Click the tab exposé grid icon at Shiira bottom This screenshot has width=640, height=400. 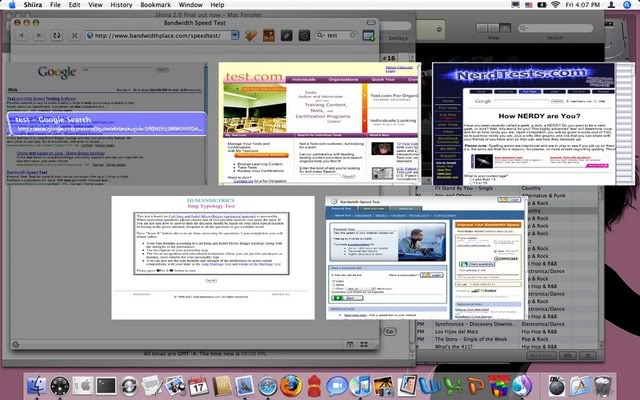(364, 344)
